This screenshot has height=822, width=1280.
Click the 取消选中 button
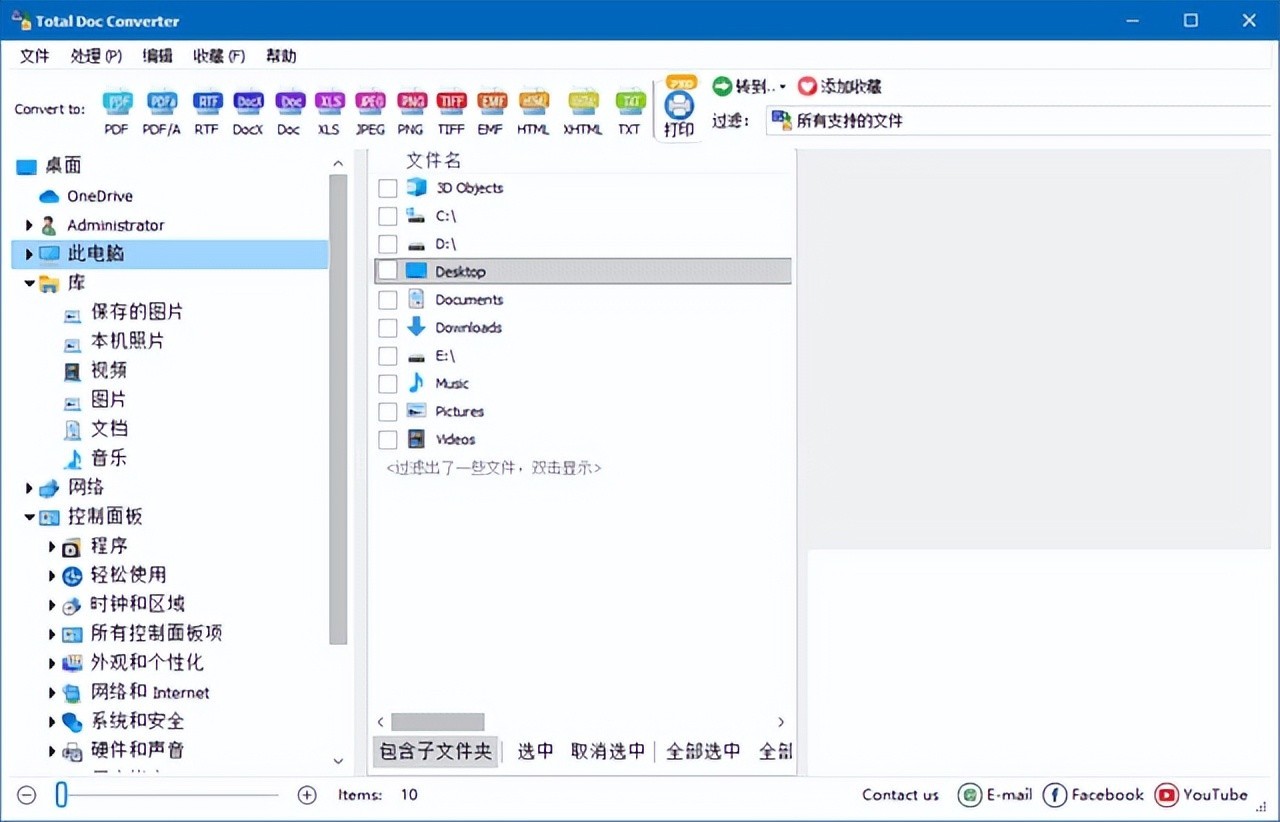(608, 751)
